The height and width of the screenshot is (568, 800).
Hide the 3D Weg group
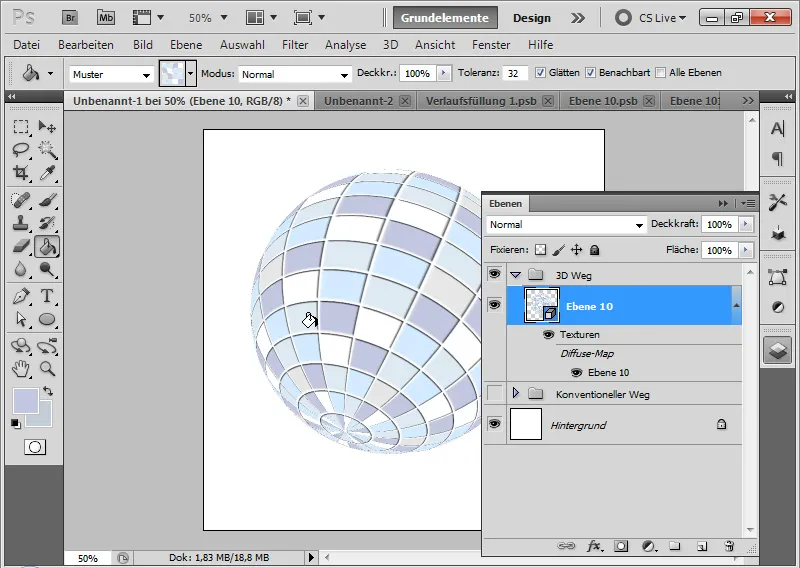(x=494, y=275)
